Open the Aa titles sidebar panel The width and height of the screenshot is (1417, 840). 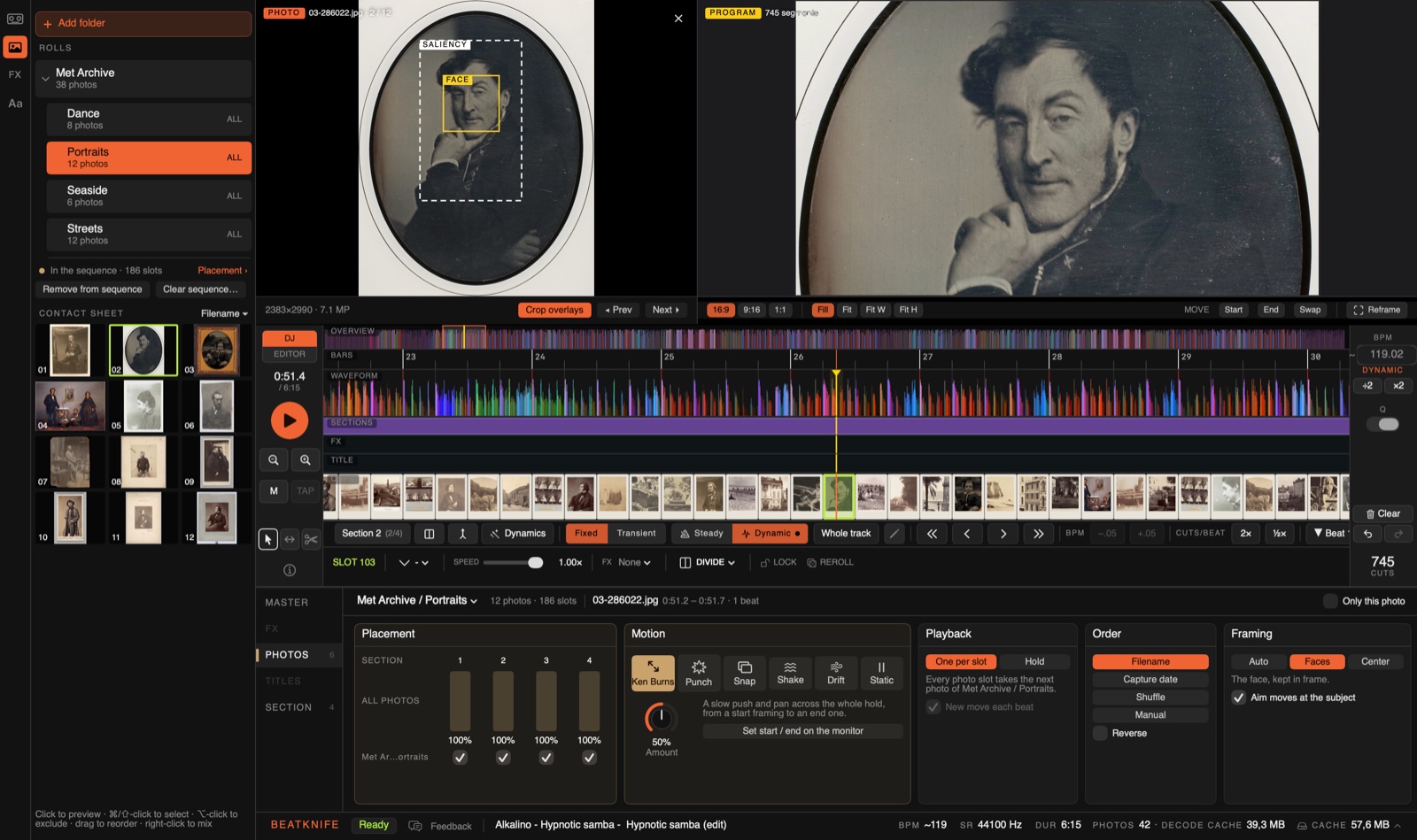15,104
